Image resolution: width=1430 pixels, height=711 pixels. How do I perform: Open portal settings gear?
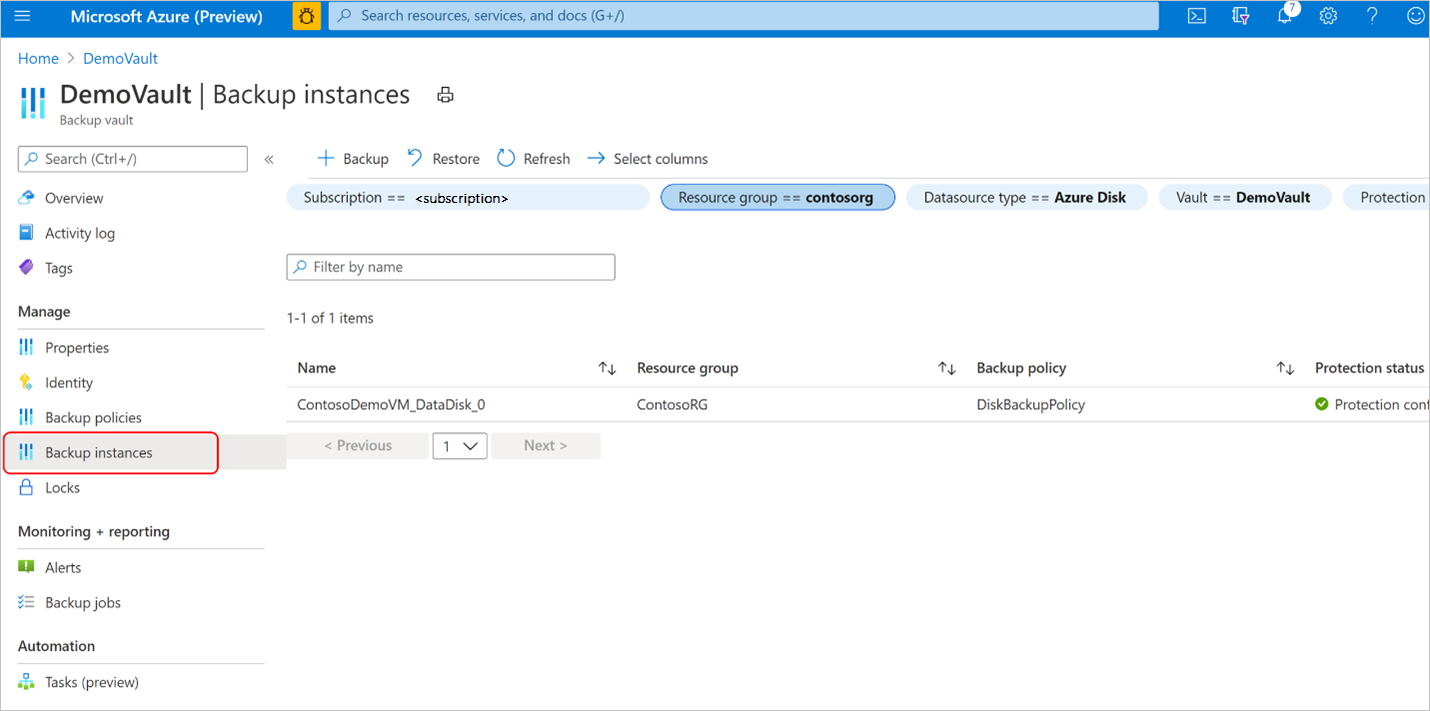tap(1328, 16)
